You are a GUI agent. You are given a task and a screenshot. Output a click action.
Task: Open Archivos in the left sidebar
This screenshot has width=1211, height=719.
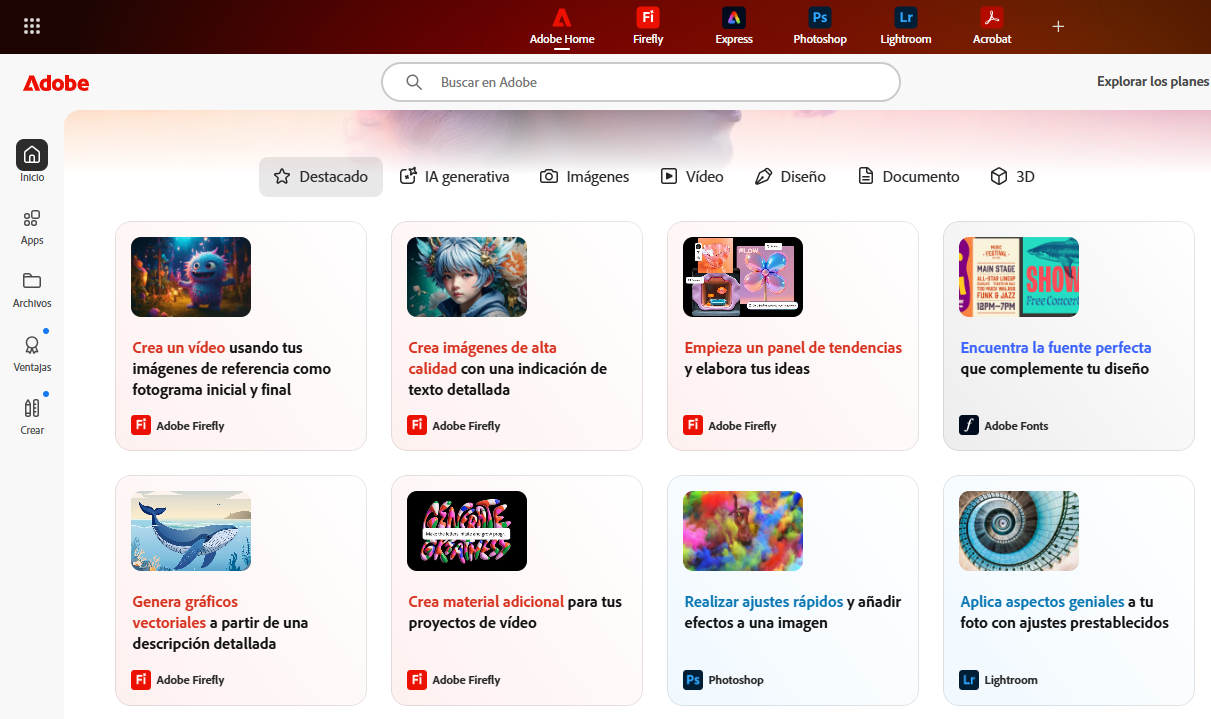click(32, 289)
